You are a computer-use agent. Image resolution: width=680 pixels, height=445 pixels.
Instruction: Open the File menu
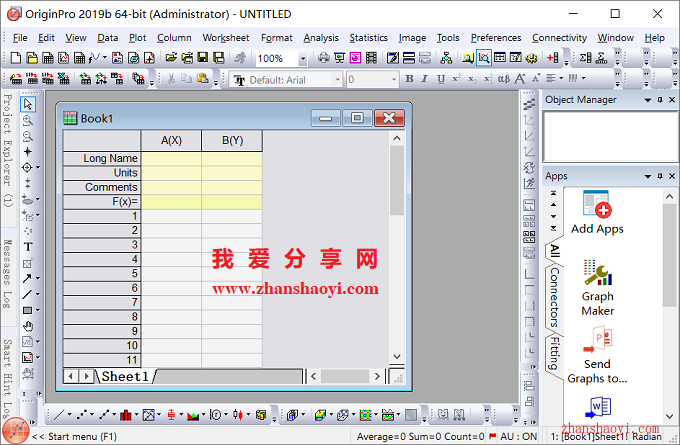(x=20, y=38)
